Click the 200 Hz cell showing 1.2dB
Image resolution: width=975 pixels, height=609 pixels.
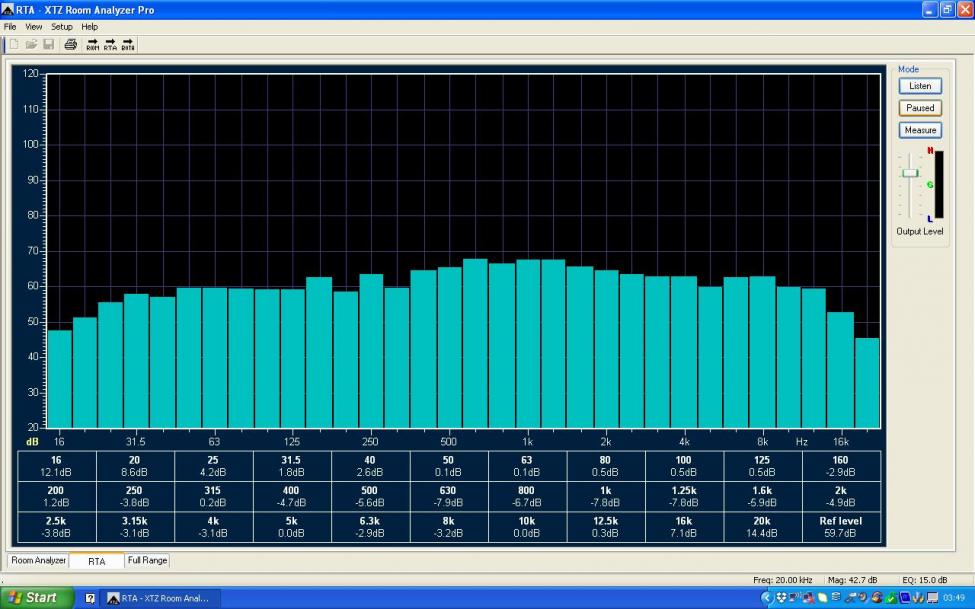pyautogui.click(x=57, y=496)
